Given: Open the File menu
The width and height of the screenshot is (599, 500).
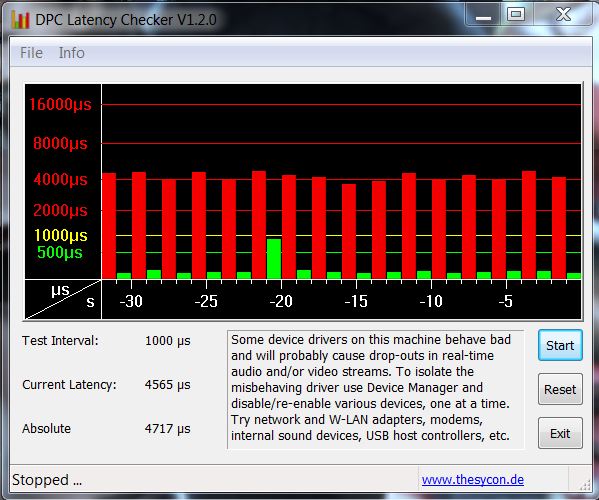Looking at the screenshot, I should pyautogui.click(x=31, y=53).
